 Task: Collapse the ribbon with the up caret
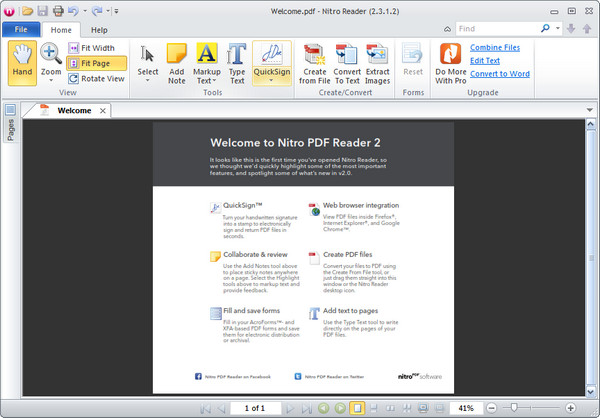click(x=447, y=29)
